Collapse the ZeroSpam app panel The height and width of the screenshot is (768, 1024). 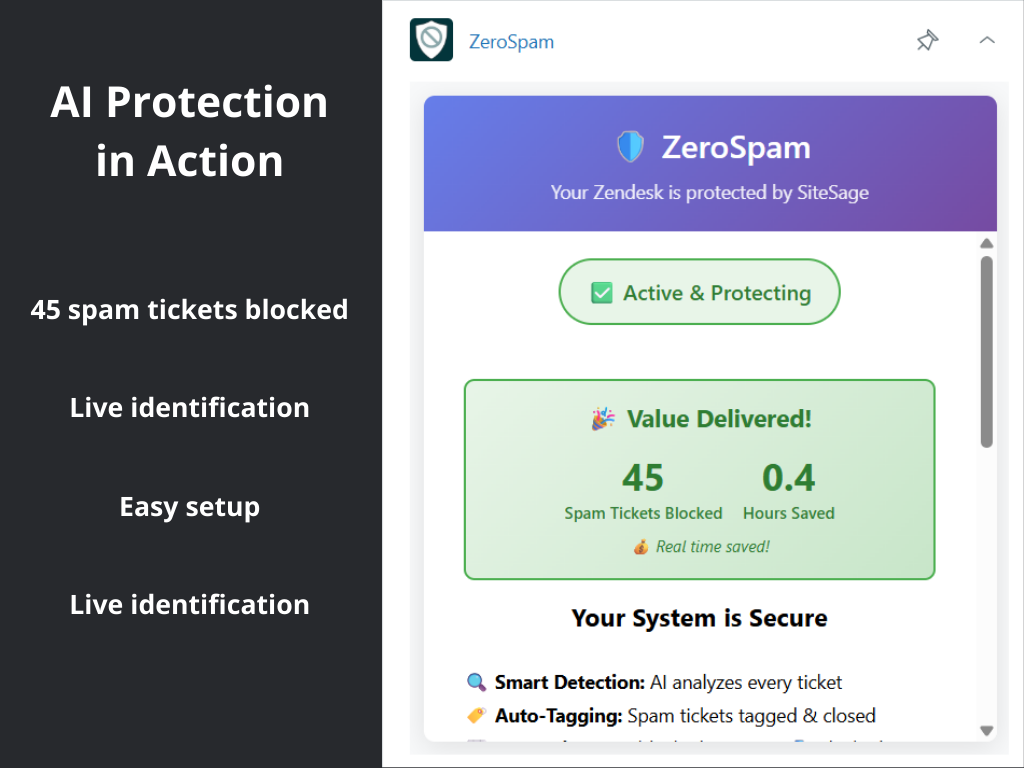pos(987,41)
